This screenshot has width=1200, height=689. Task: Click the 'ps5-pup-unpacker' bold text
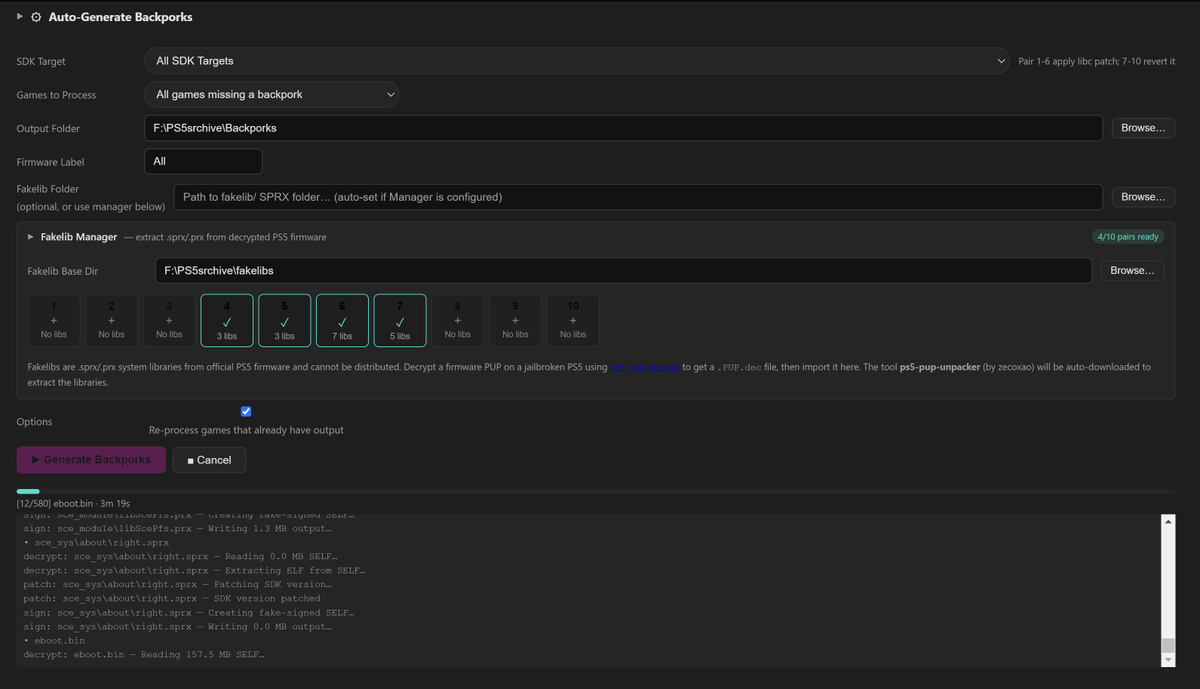[942, 367]
